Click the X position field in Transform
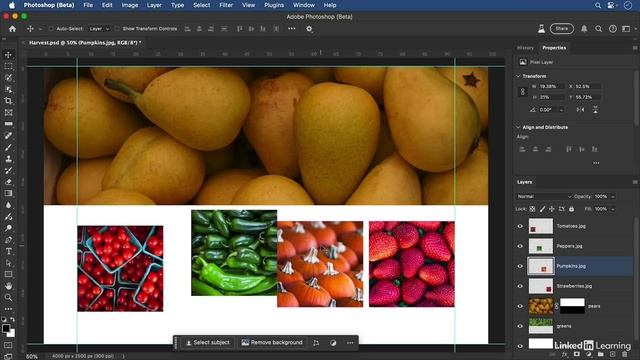Image resolution: width=640 pixels, height=360 pixels. point(587,87)
